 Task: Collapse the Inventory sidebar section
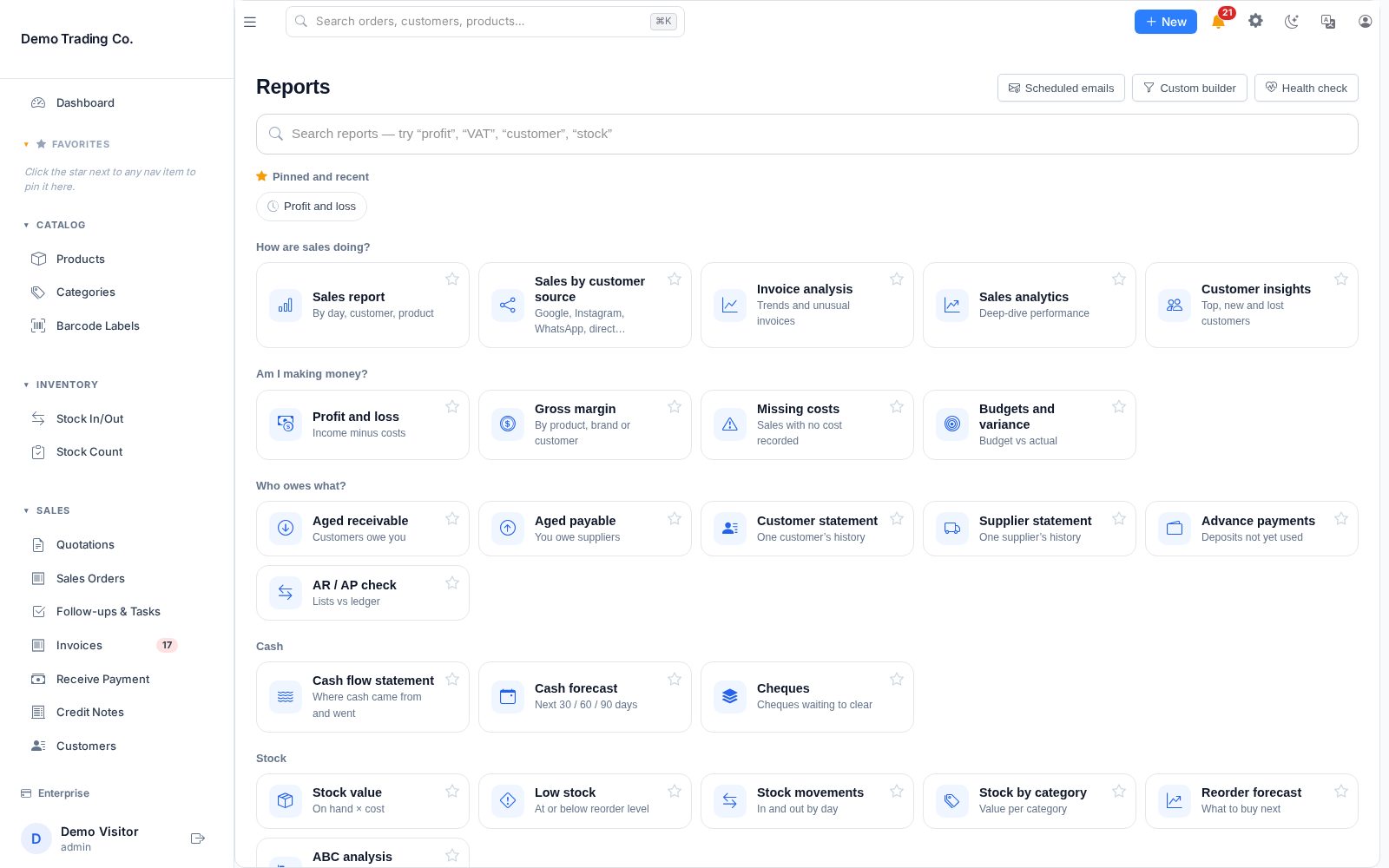coord(61,385)
